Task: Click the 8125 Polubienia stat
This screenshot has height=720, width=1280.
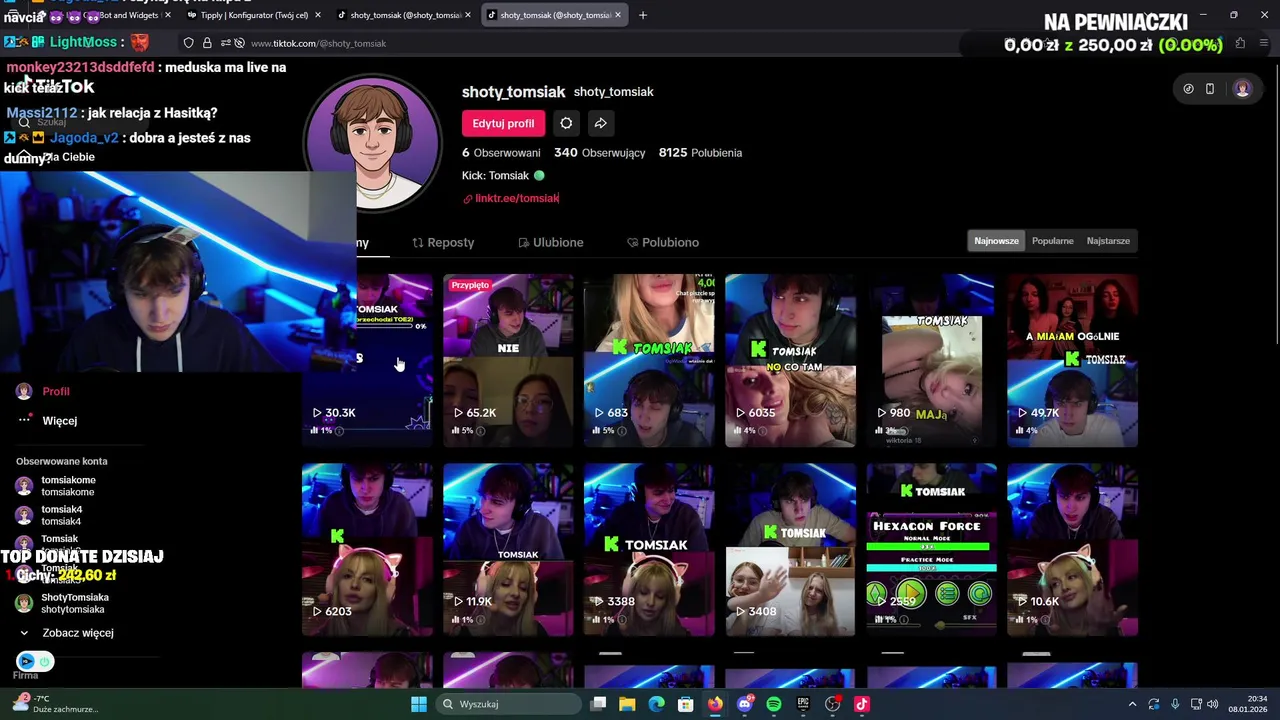Action: 700,153
